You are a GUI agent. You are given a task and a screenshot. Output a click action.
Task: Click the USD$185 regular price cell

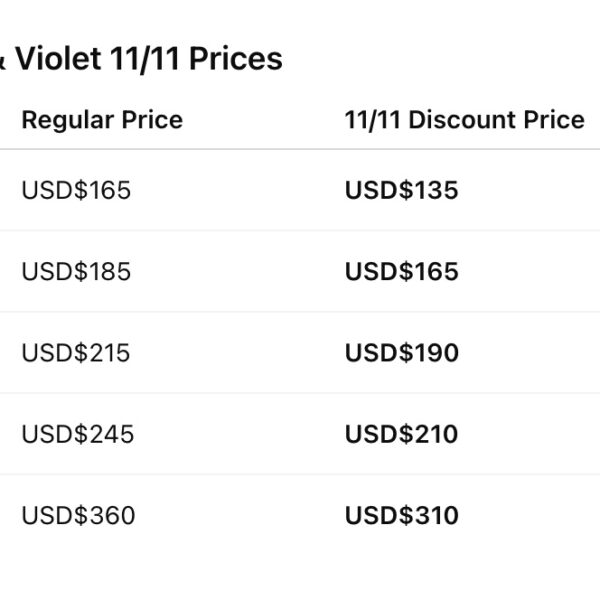pyautogui.click(x=76, y=271)
